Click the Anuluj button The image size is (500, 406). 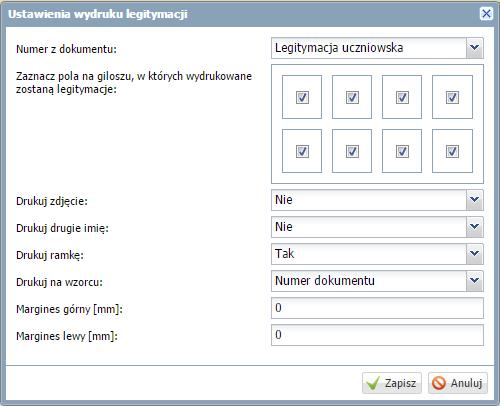pyautogui.click(x=458, y=383)
